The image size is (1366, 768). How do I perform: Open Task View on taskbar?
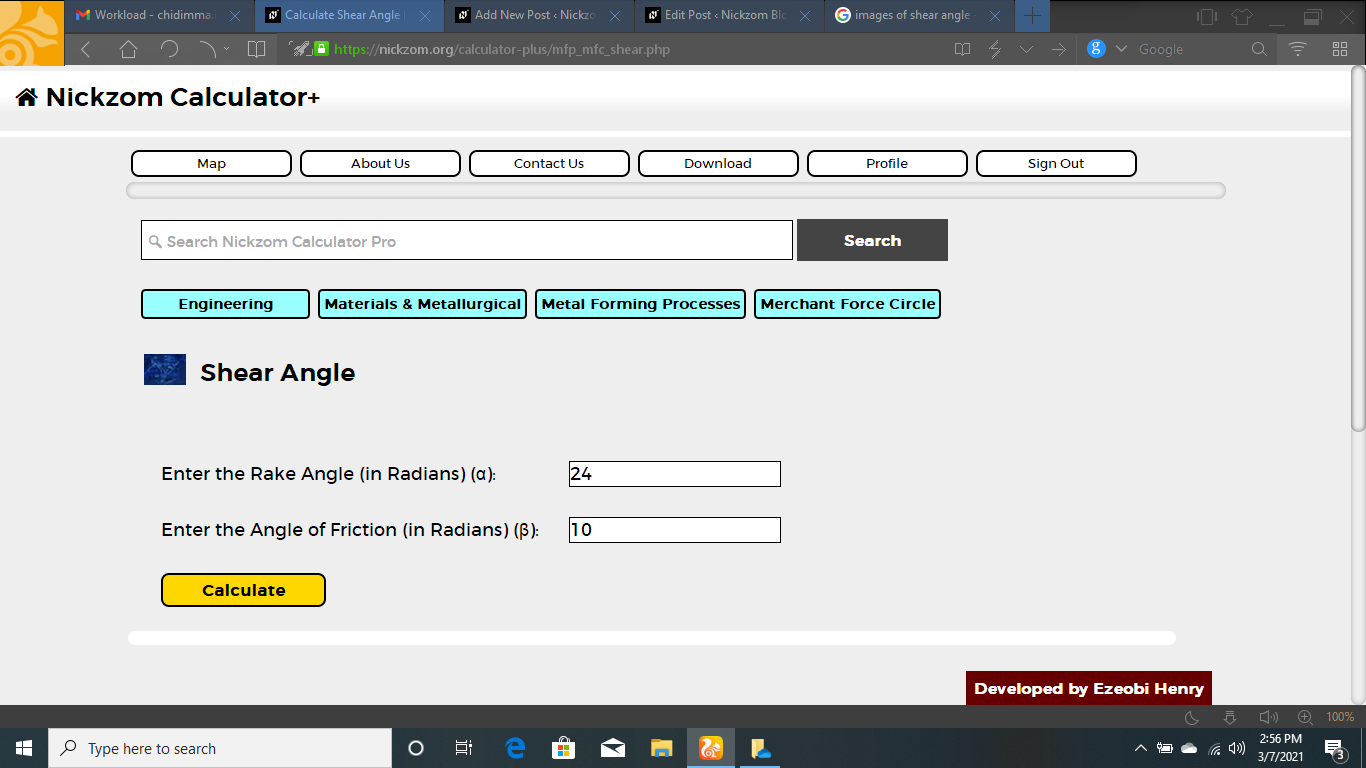tap(464, 748)
